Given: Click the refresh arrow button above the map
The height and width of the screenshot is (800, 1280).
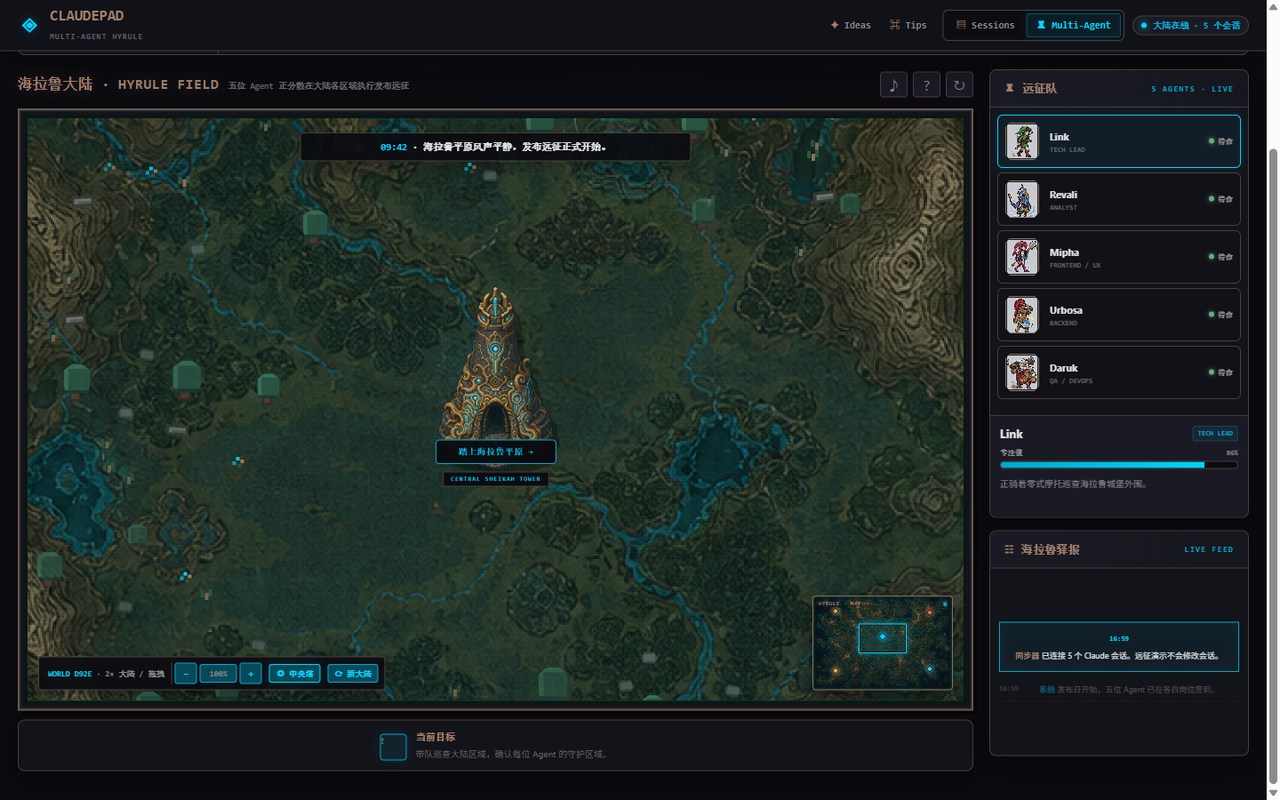Looking at the screenshot, I should [x=959, y=85].
